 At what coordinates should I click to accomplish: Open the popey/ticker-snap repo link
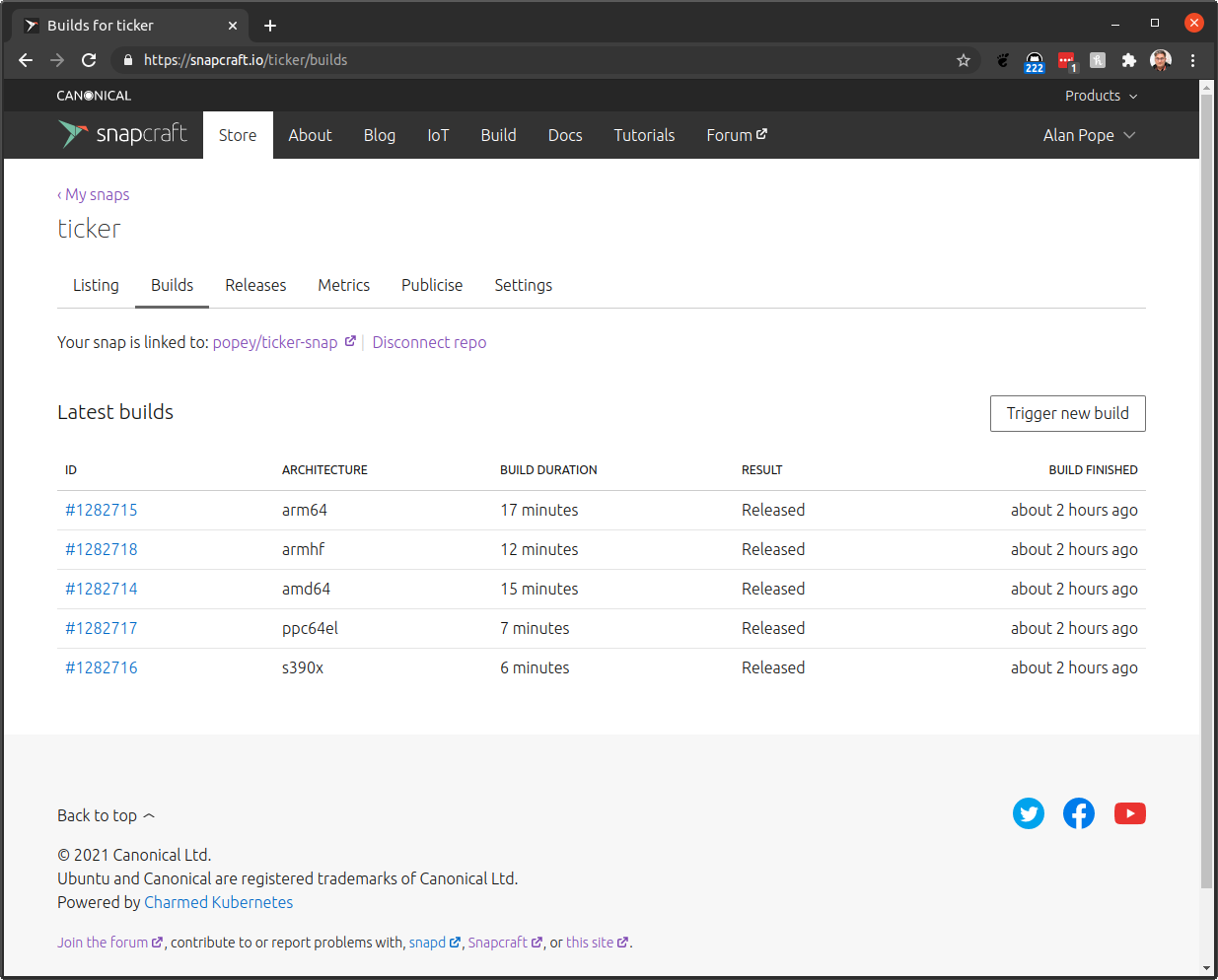(284, 342)
